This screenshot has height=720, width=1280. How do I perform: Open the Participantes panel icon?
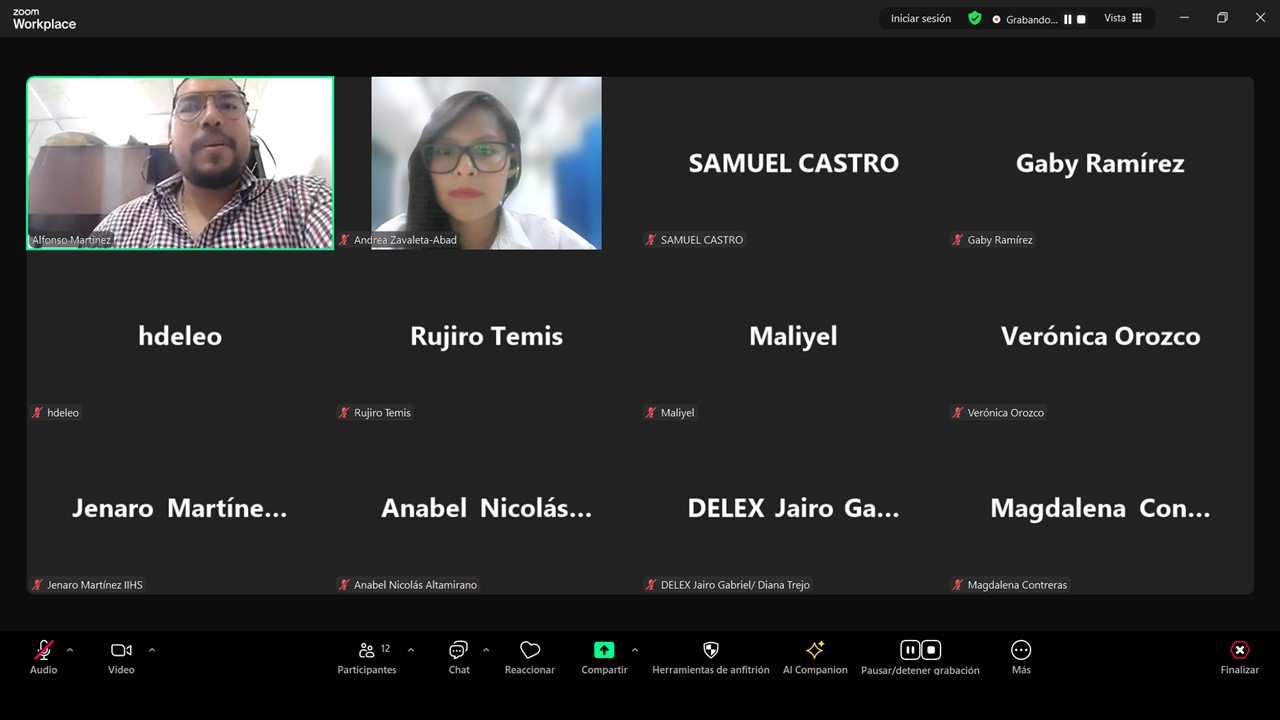367,650
